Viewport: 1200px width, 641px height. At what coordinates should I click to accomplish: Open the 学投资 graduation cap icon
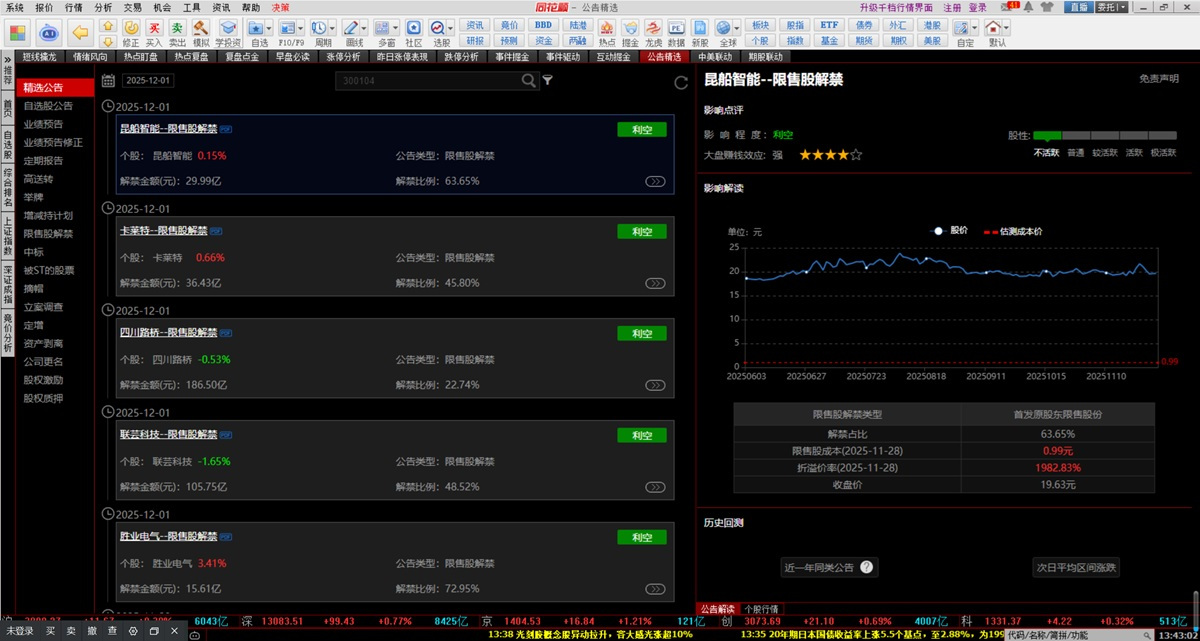[227, 27]
